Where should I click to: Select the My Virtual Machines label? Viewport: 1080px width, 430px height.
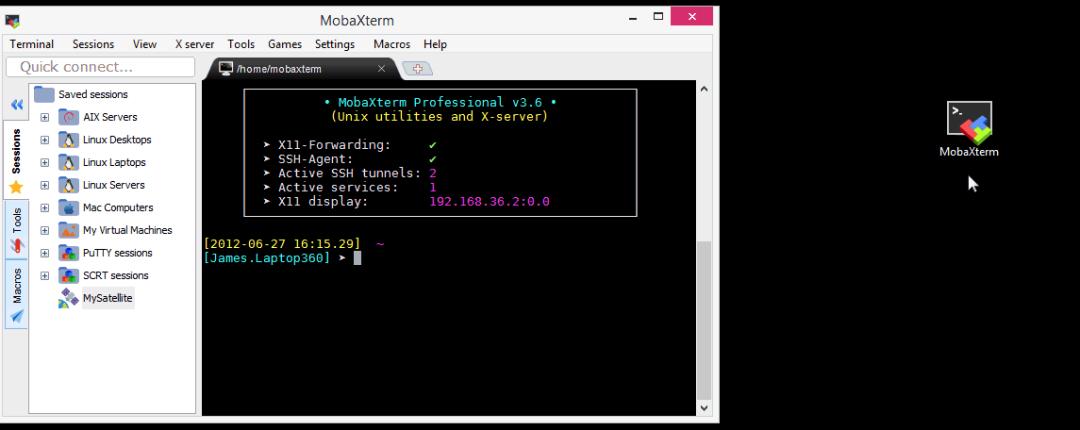click(x=127, y=230)
